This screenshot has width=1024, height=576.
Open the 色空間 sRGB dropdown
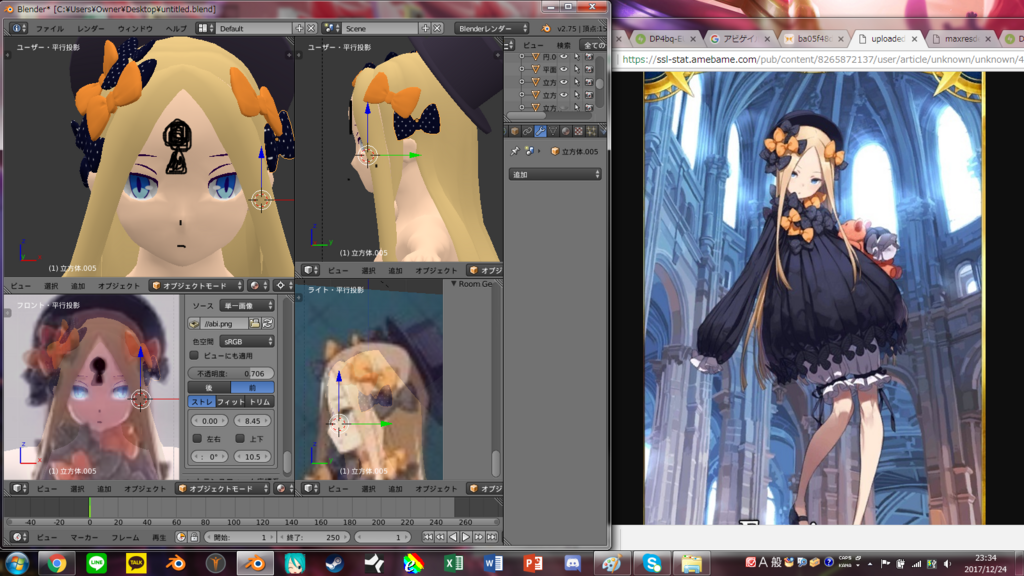pos(247,341)
